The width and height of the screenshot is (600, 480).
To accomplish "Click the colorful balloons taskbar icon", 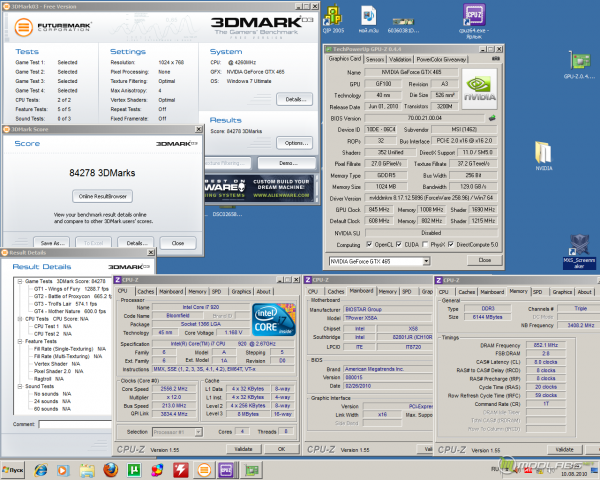I will (x=157, y=470).
